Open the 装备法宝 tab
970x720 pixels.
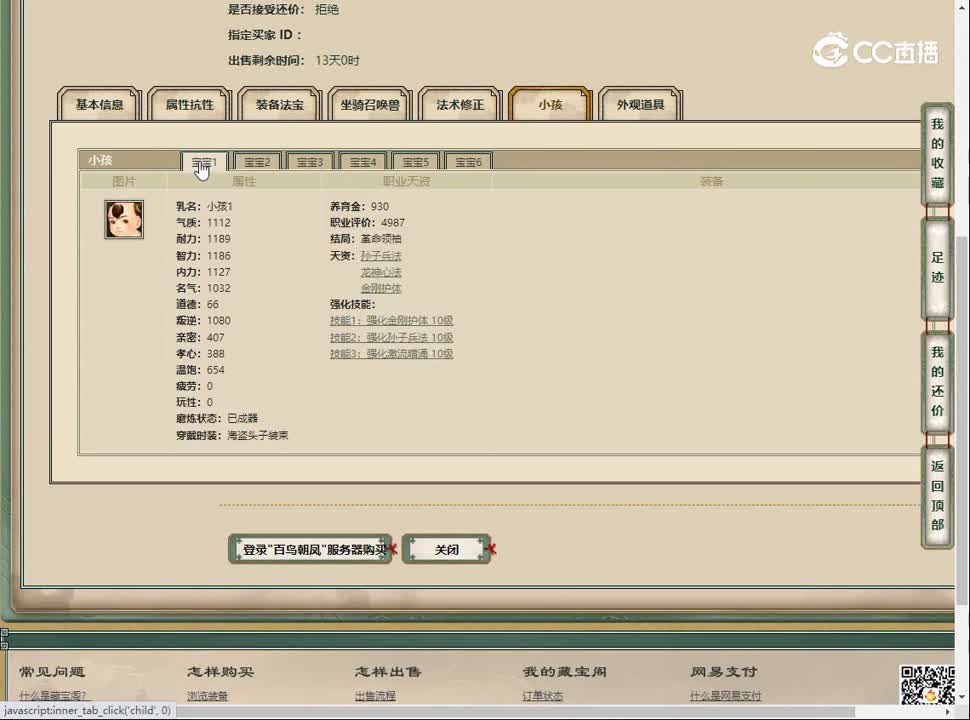coord(280,105)
